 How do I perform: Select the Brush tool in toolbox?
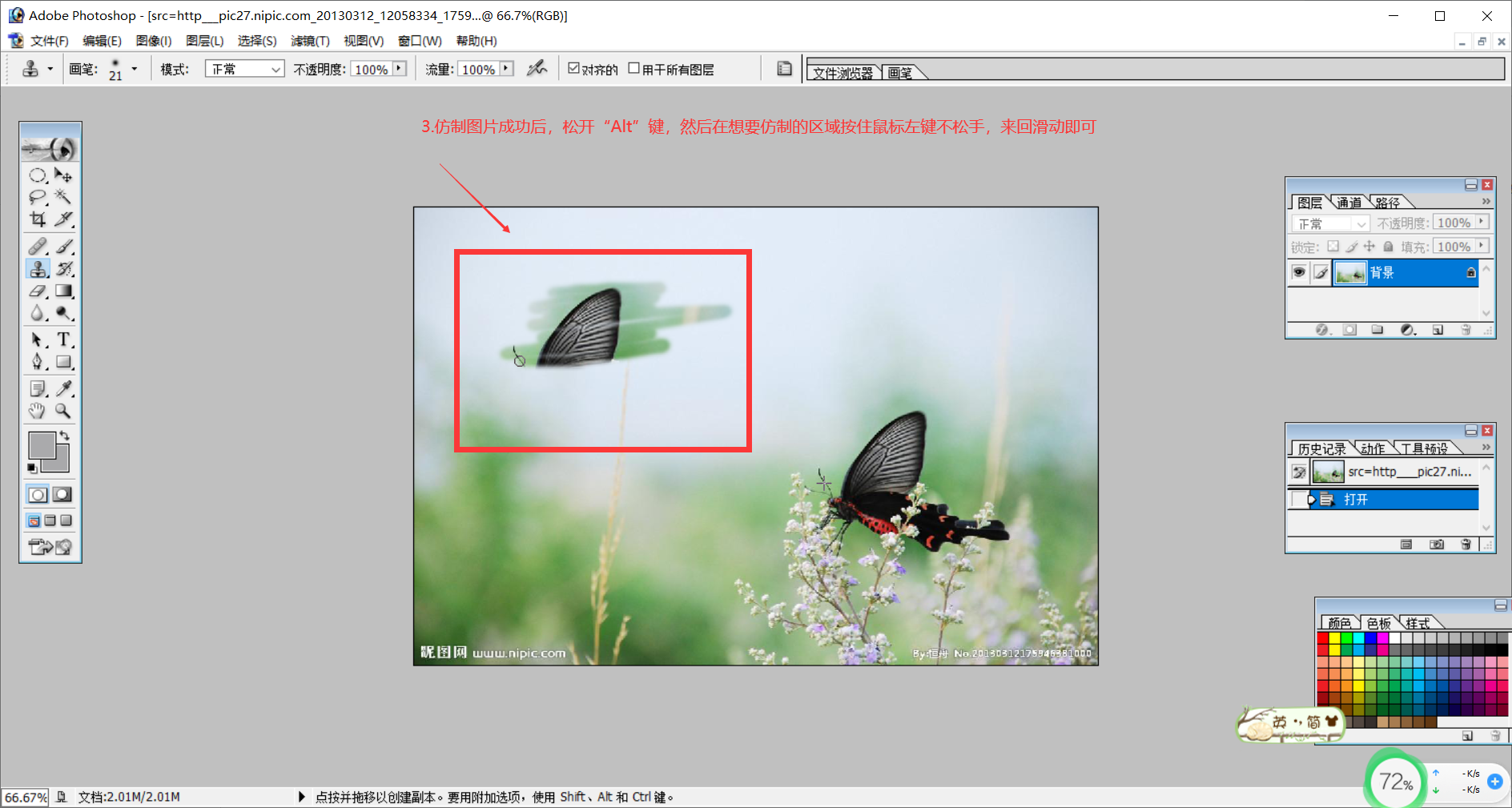(63, 246)
